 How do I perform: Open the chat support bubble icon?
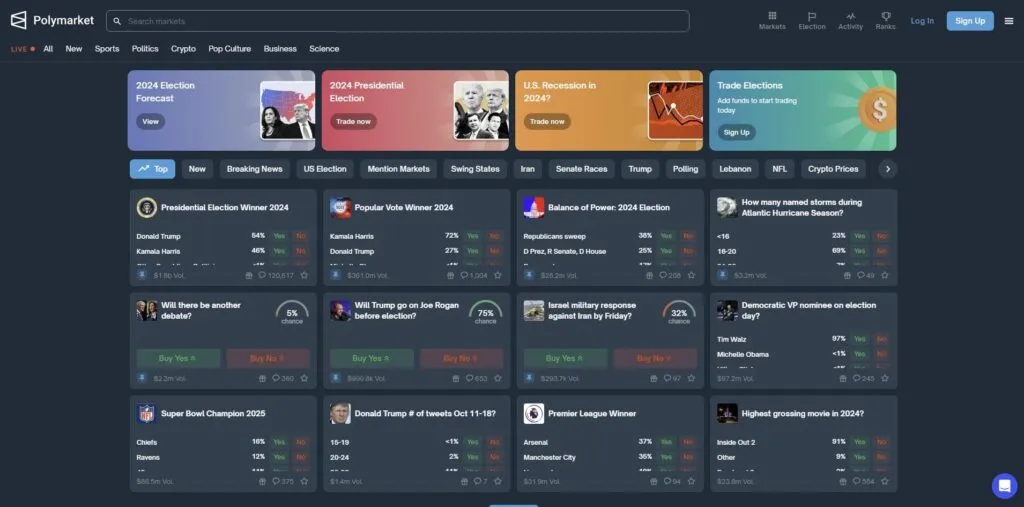(x=1004, y=485)
